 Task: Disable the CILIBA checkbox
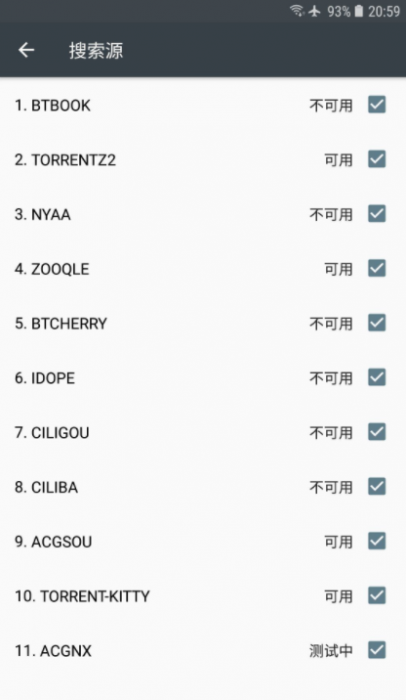[377, 487]
